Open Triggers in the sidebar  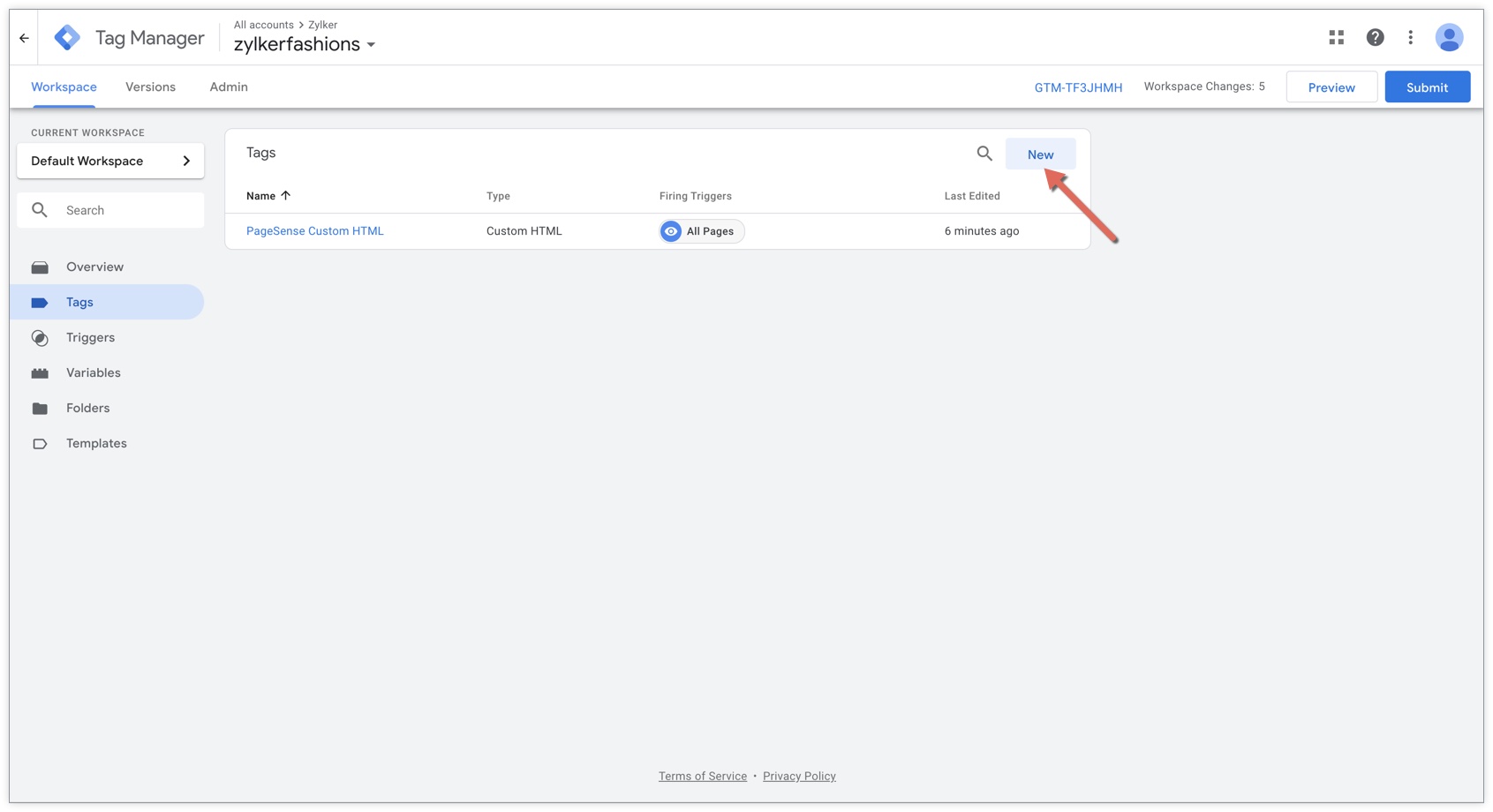click(x=90, y=337)
